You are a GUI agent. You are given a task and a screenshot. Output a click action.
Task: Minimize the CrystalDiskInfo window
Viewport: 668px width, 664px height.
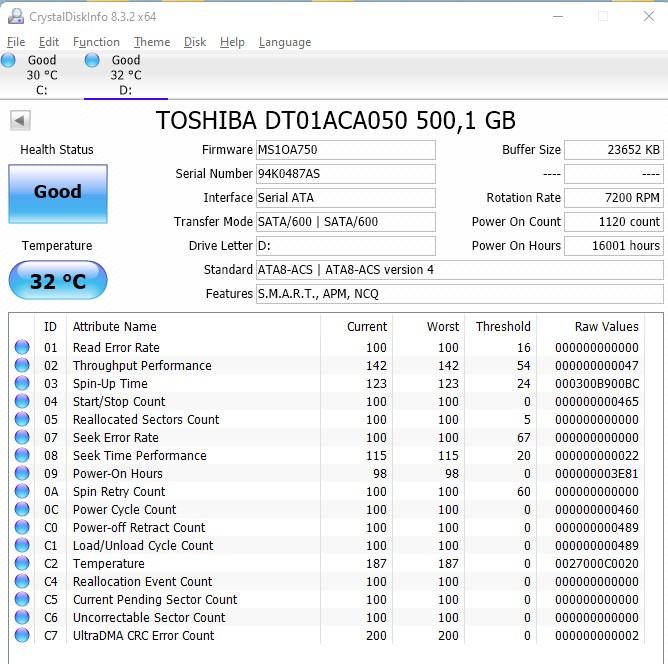(x=557, y=16)
